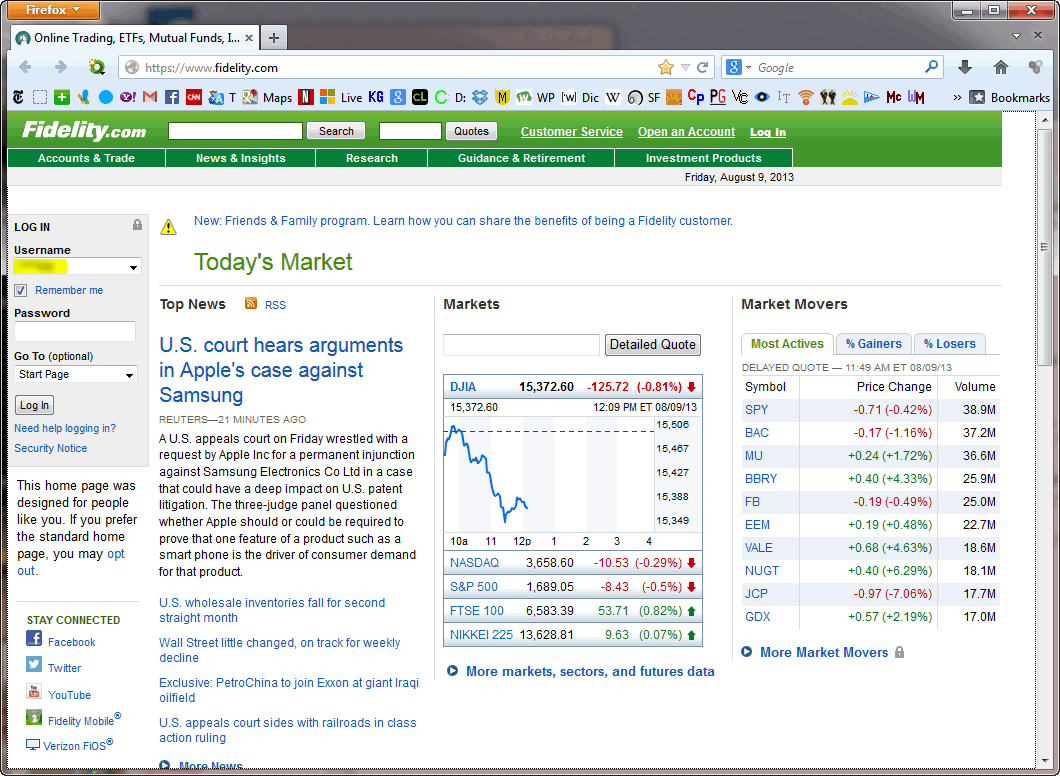Open the RSS feed icon beside Top News
Screen dimensions: 1060x776
[251, 304]
